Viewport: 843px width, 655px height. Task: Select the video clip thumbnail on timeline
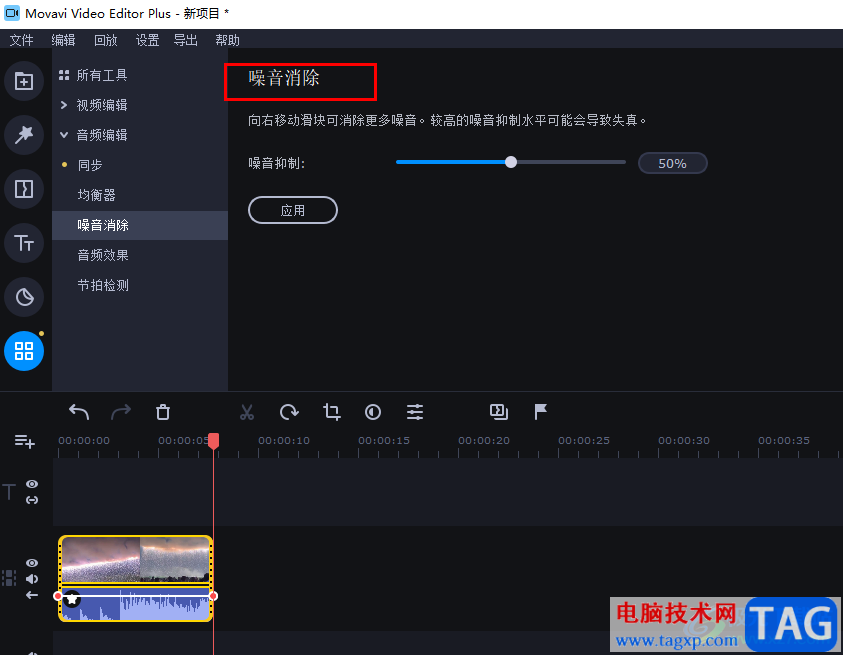coord(135,560)
